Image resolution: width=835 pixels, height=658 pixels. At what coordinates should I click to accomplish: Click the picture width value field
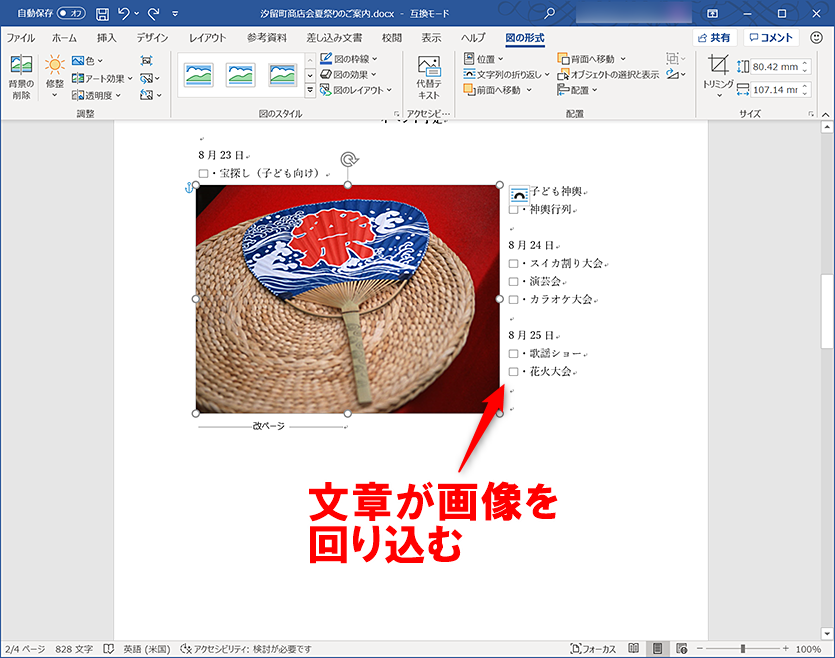click(775, 88)
